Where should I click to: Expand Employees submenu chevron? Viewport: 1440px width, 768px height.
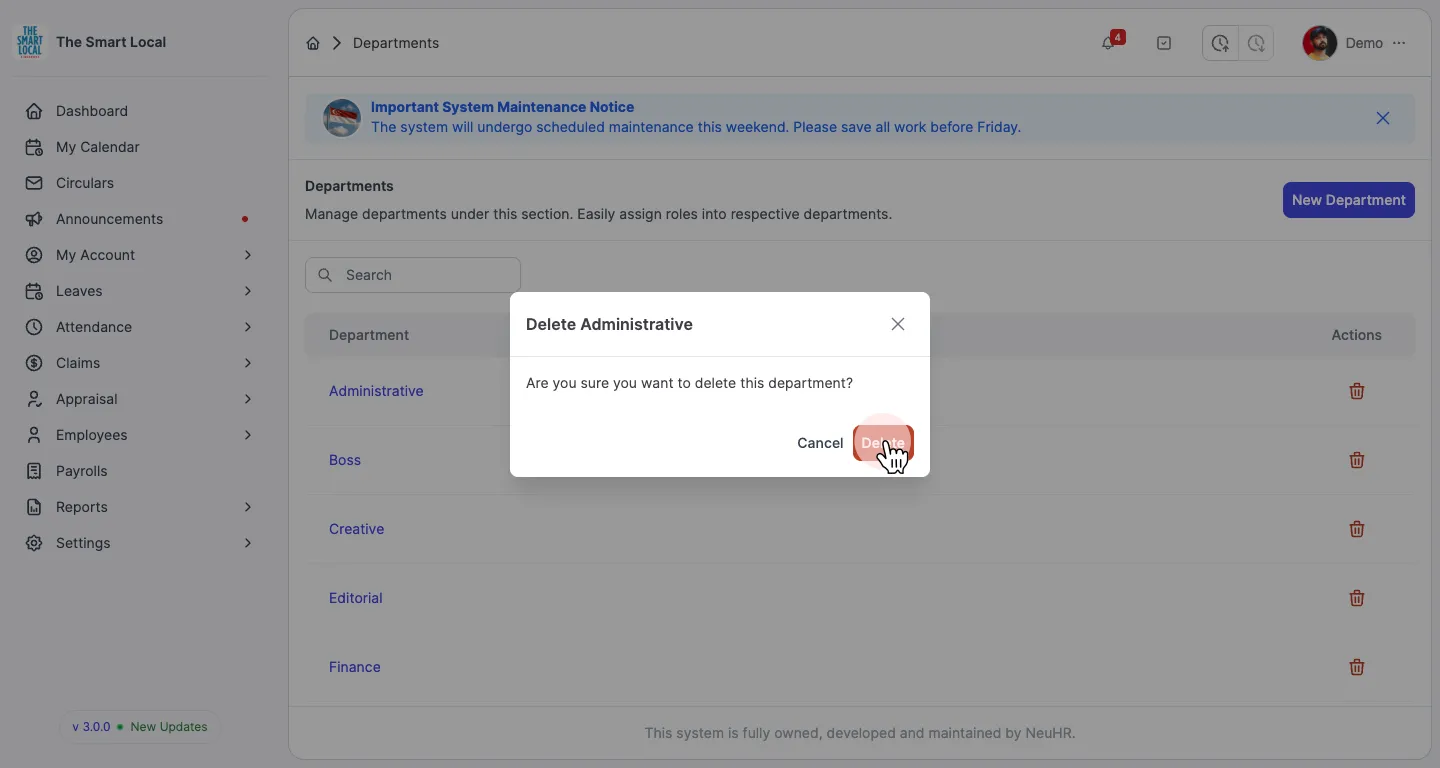tap(247, 435)
